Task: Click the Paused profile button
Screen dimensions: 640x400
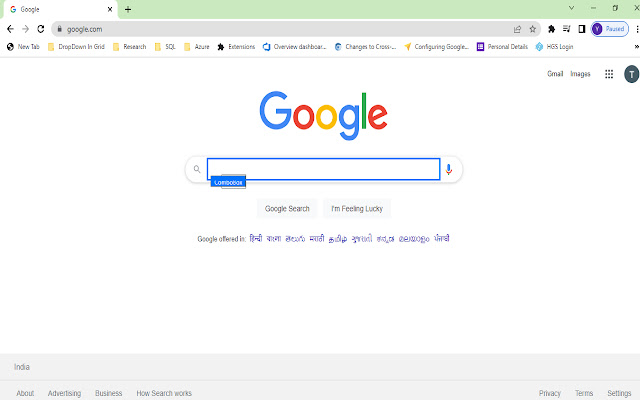Action: (x=610, y=29)
